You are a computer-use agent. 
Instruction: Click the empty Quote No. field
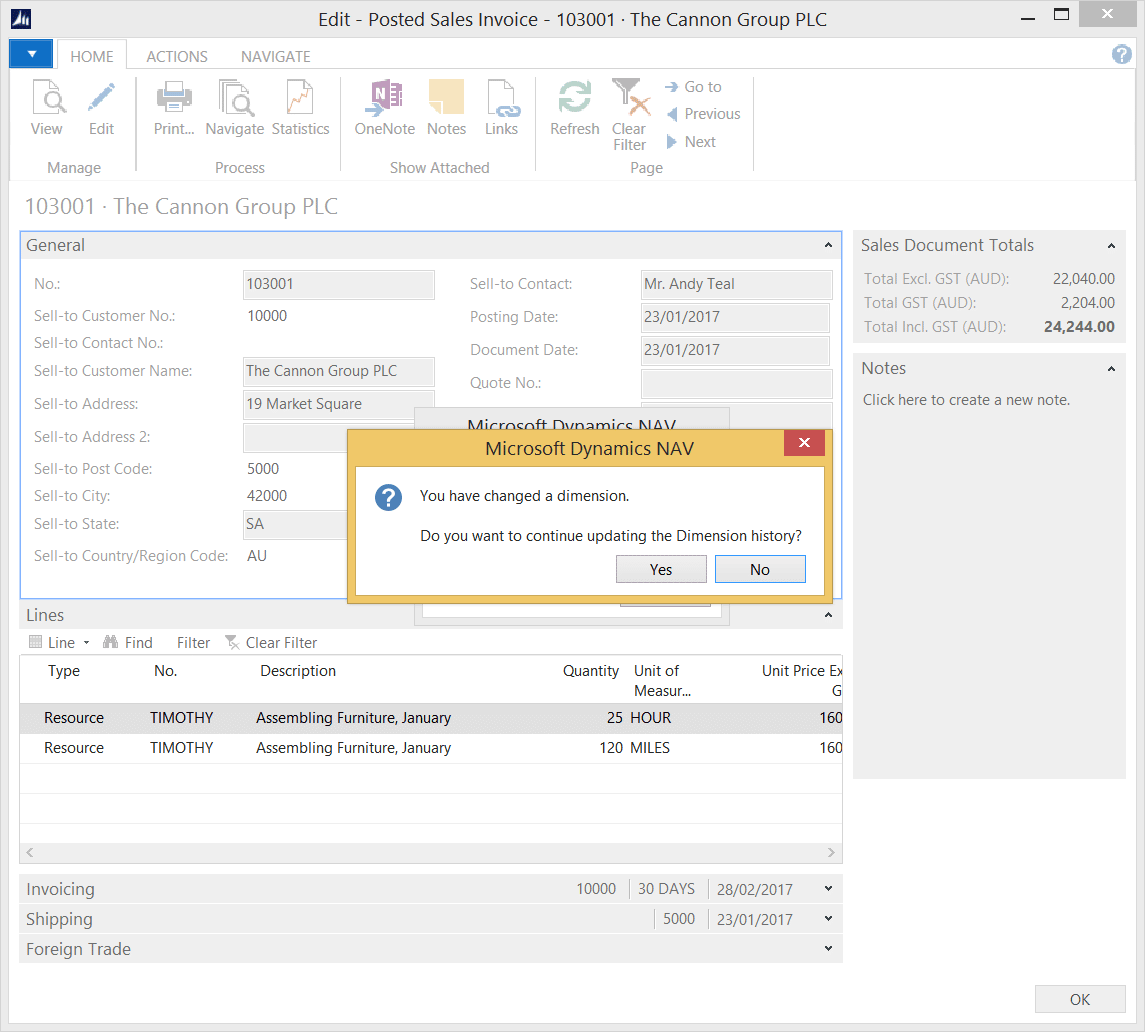tap(736, 383)
